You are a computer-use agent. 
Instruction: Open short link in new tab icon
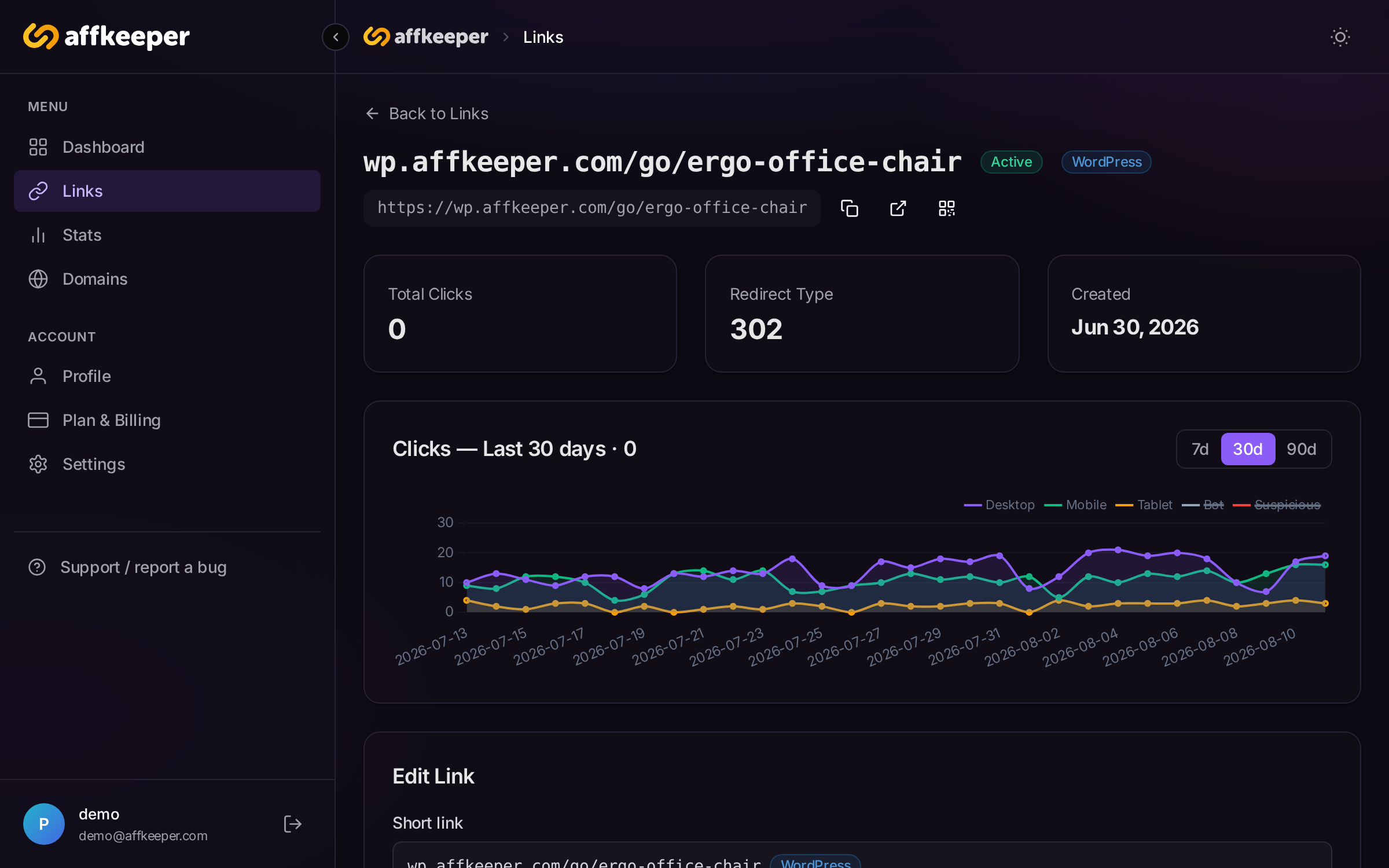[x=898, y=208]
